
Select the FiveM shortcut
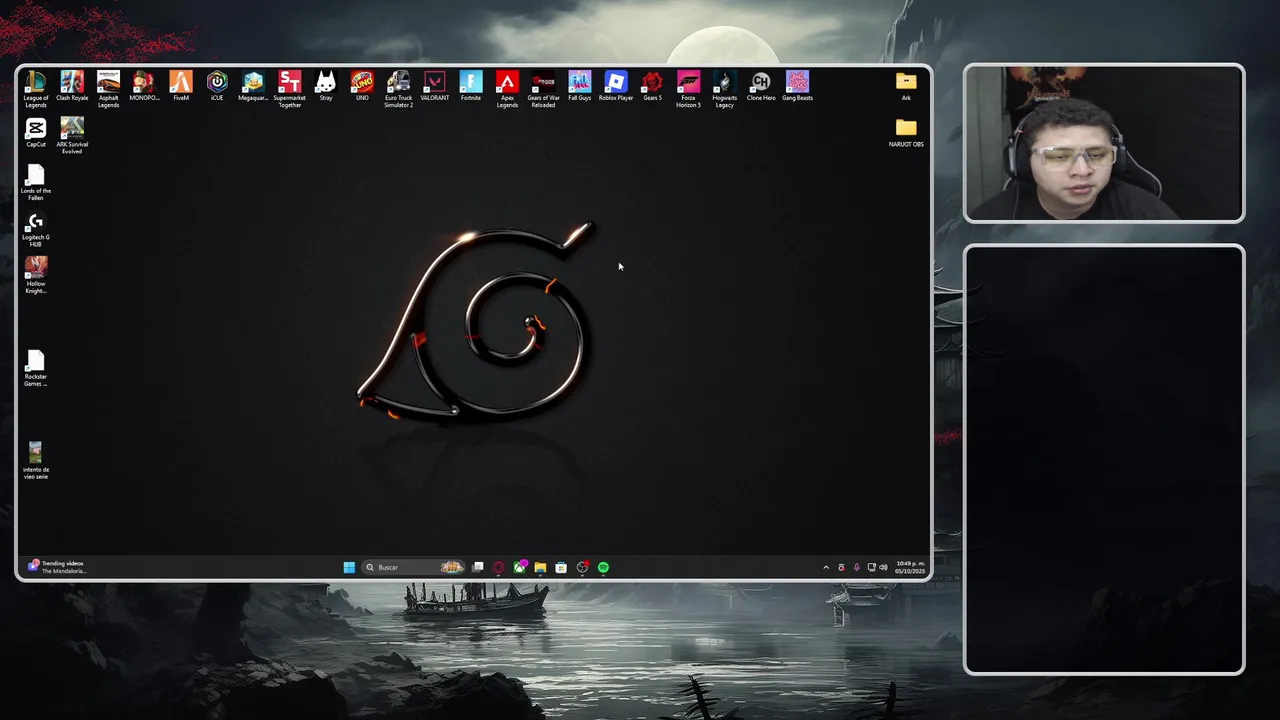pos(181,86)
